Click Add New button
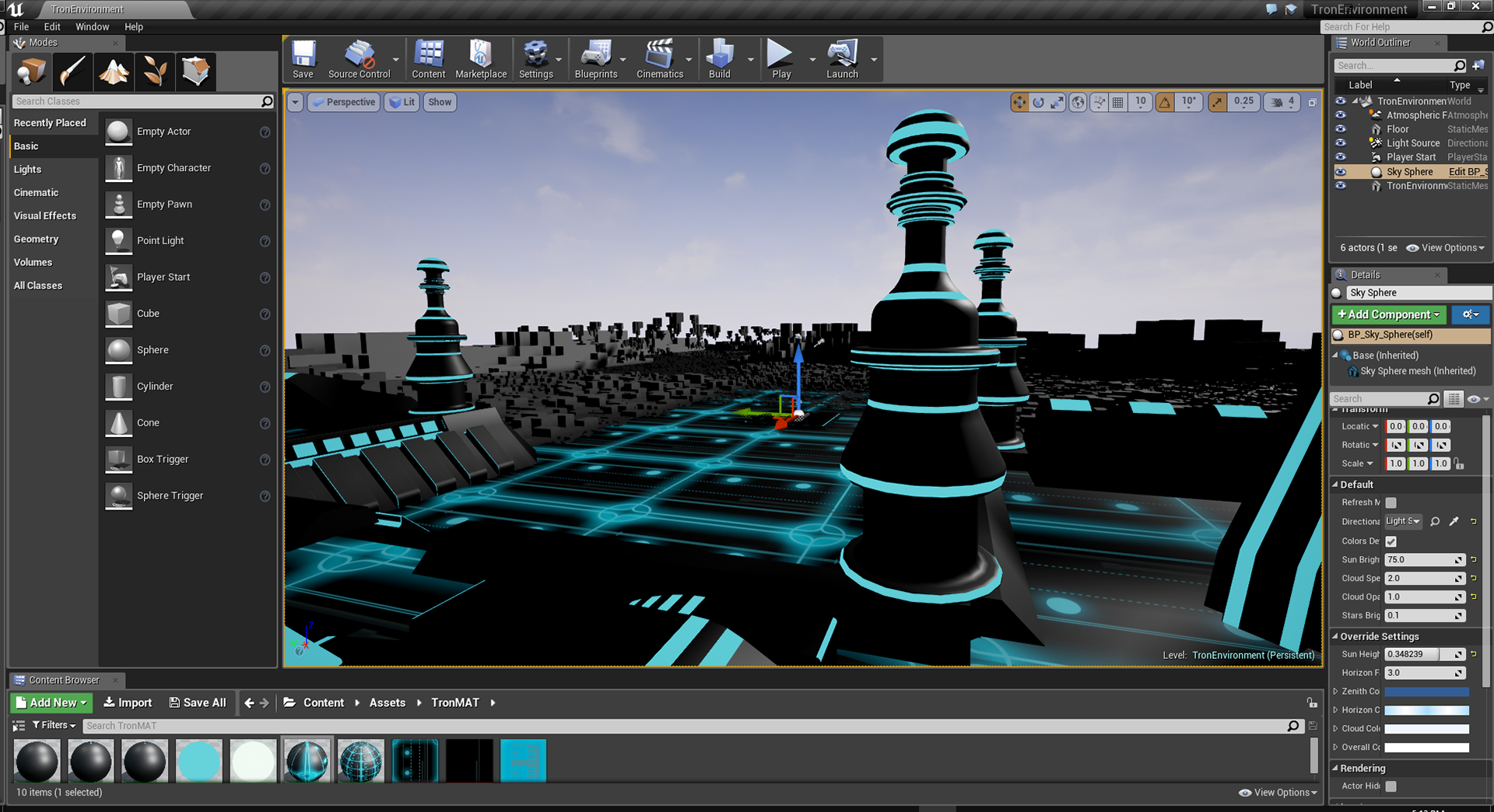The width and height of the screenshot is (1494, 812). pyautogui.click(x=51, y=702)
